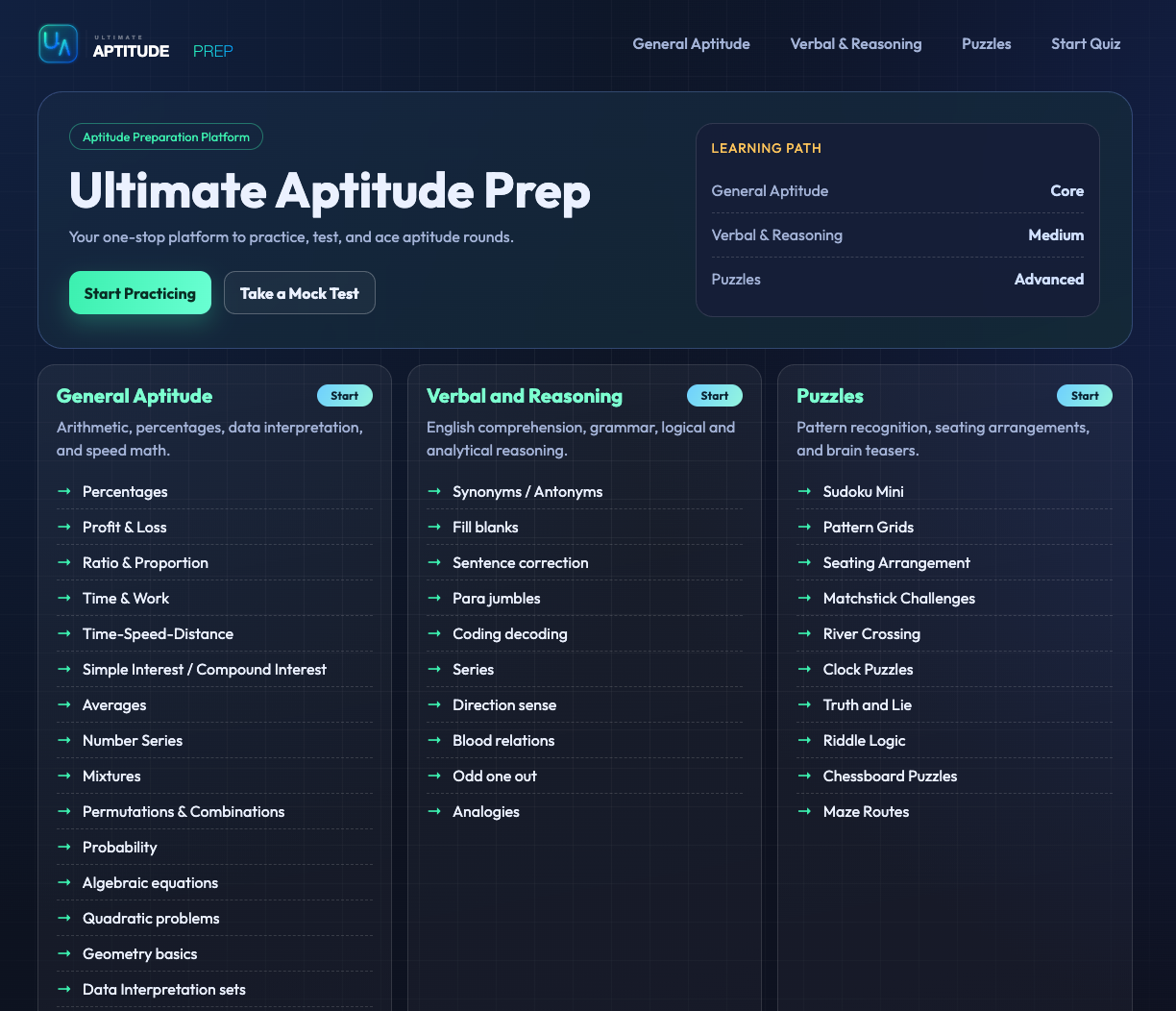Click the arrow icon next to Data Interpretation sets
The image size is (1176, 1011).
click(x=64, y=989)
